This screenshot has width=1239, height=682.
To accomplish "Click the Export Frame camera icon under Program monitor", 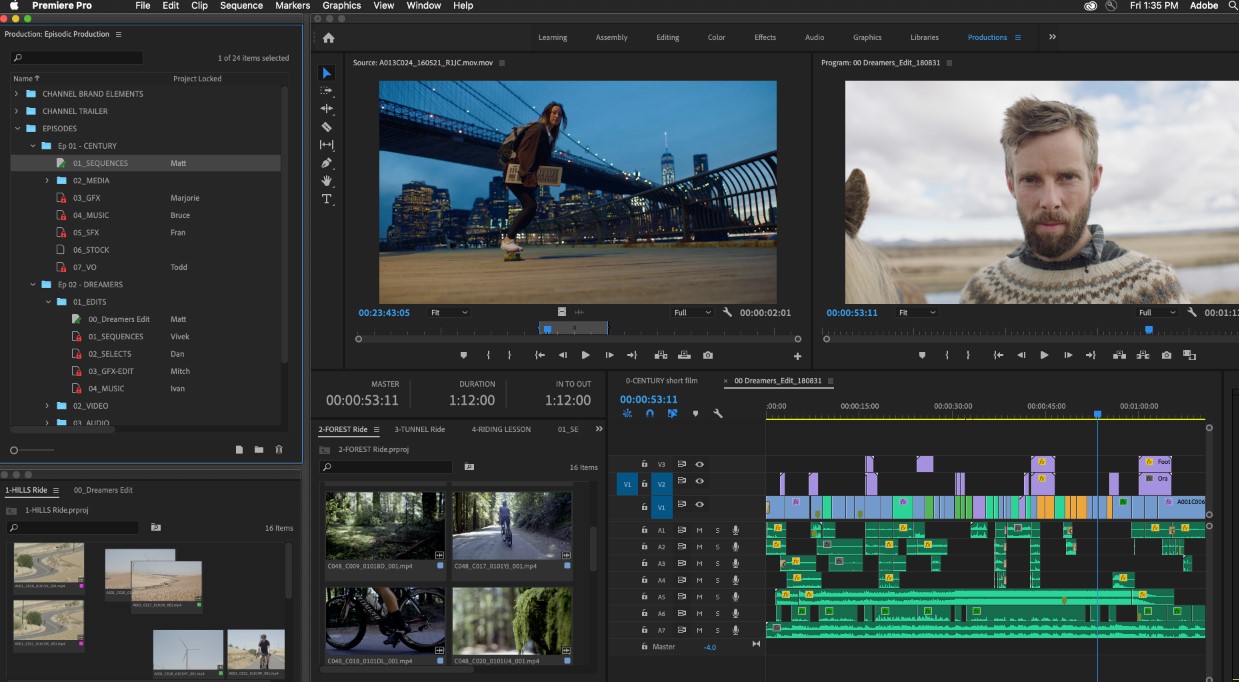I will (1165, 355).
